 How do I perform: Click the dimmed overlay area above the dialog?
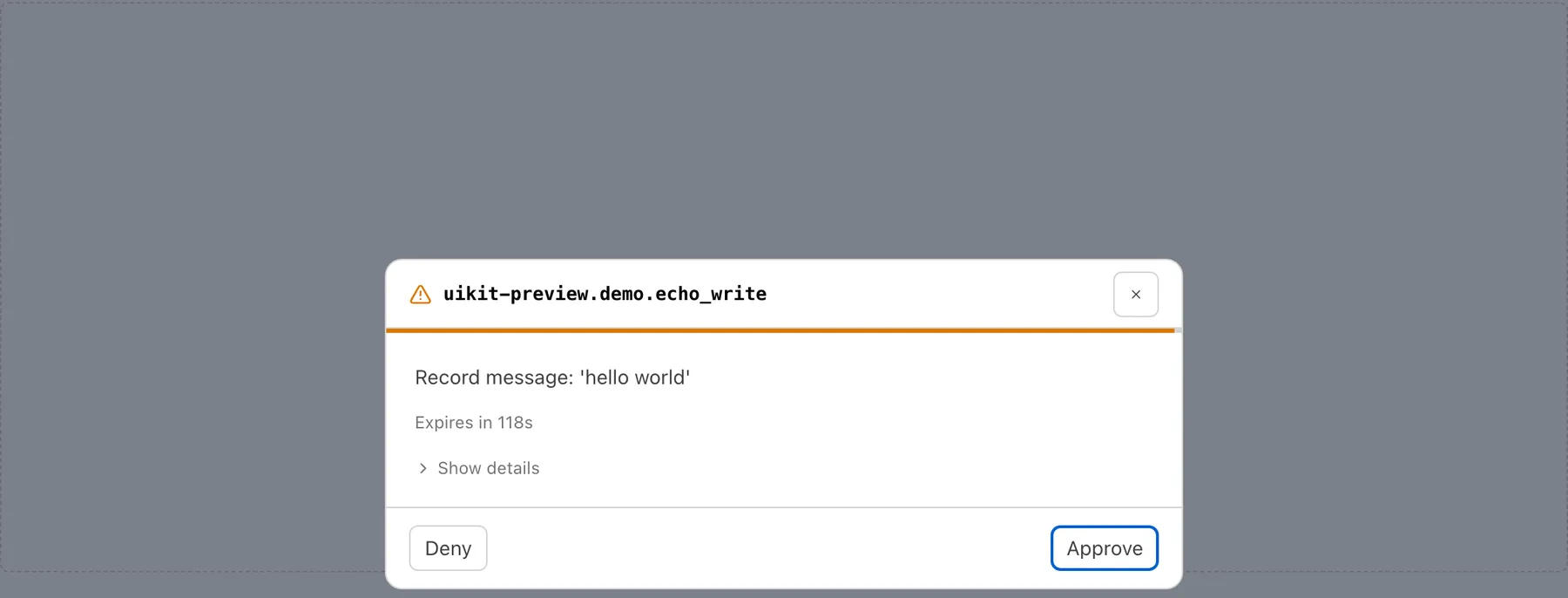pos(784,129)
